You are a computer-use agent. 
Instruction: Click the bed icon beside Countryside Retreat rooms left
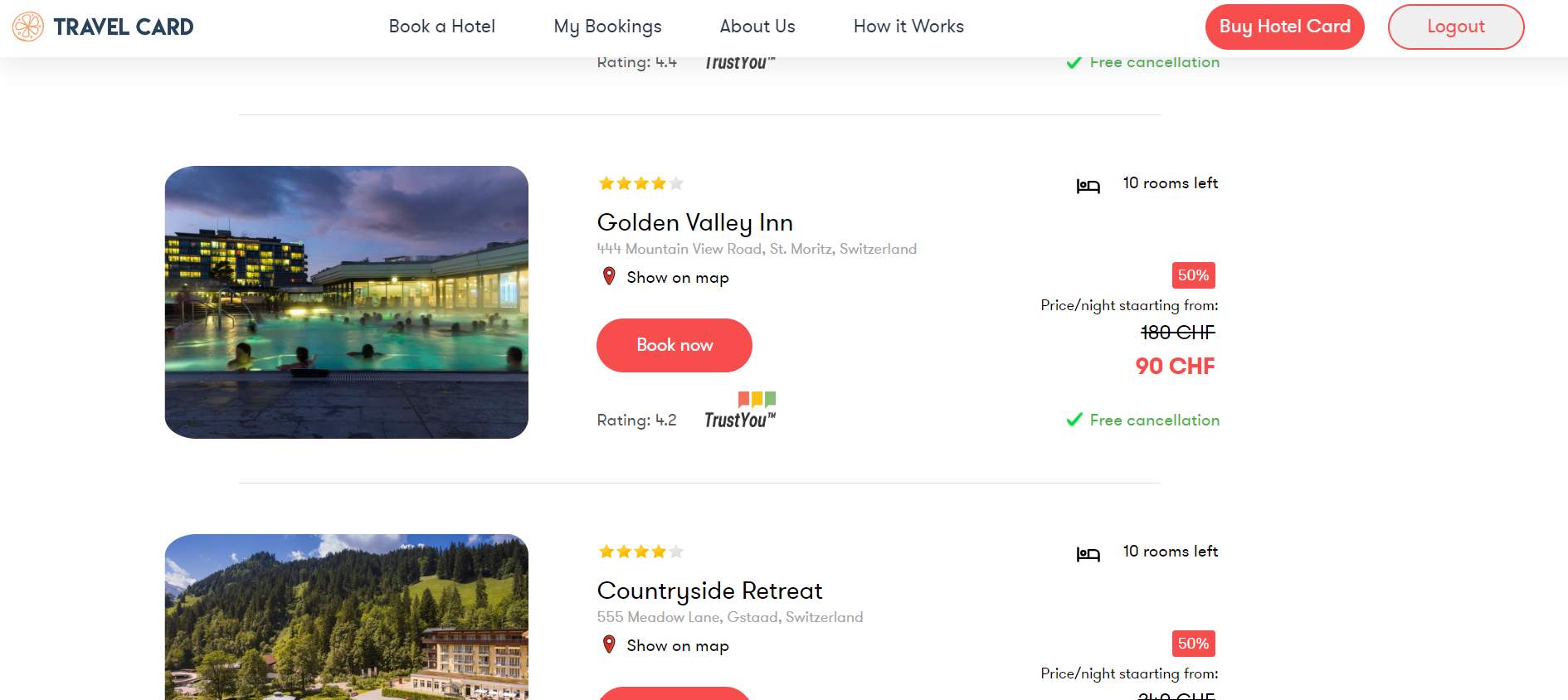[x=1088, y=554]
